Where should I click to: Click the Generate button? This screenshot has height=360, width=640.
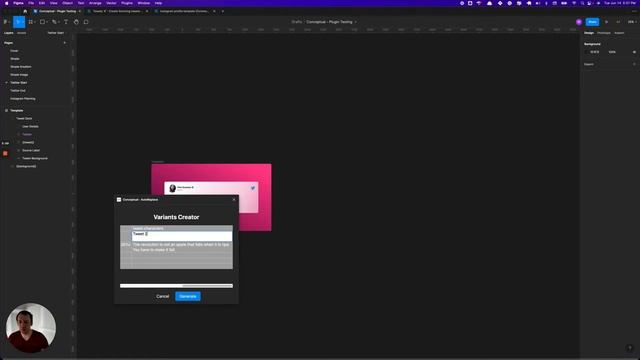(188, 296)
